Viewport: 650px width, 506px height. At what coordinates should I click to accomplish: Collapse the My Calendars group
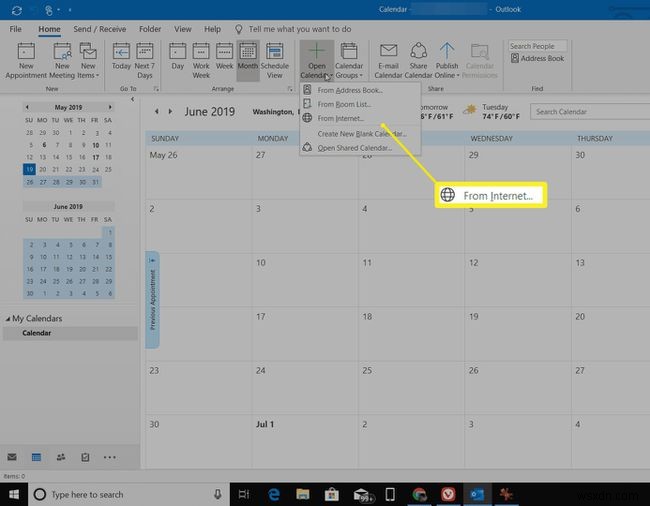click(x=7, y=319)
